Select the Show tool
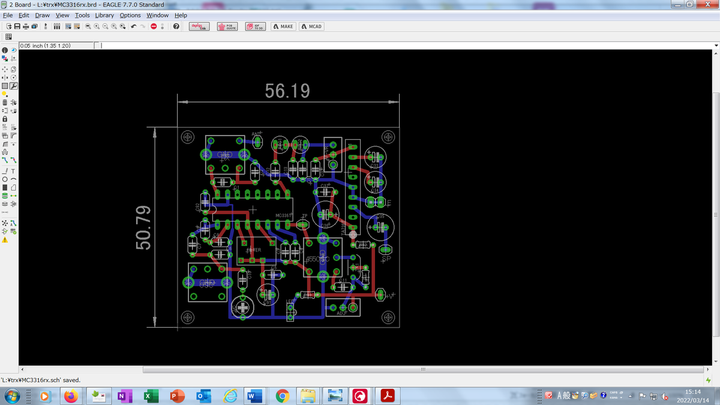Image resolution: width=720 pixels, height=405 pixels. [13, 50]
